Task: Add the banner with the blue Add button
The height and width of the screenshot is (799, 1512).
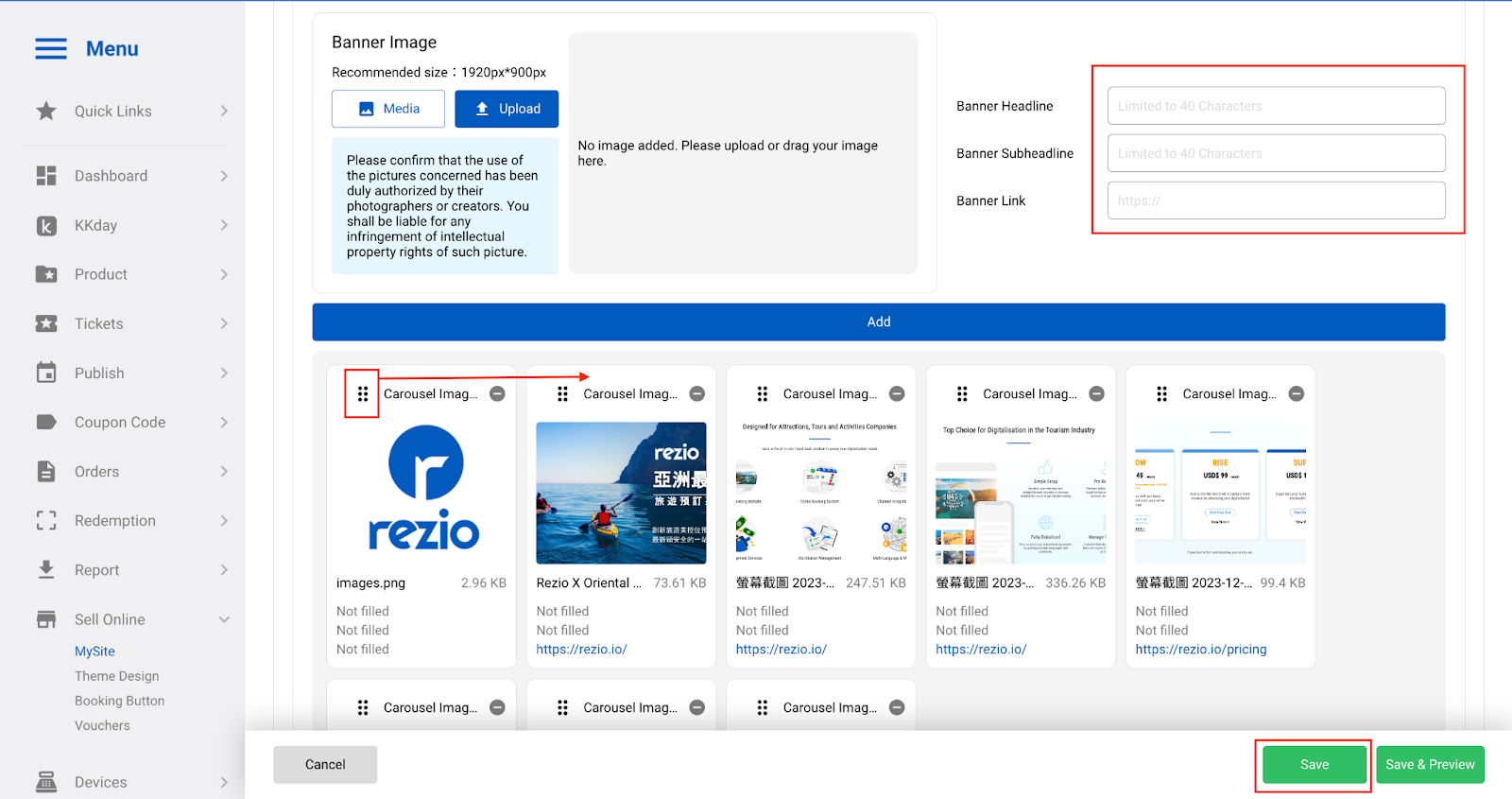Action: point(879,321)
